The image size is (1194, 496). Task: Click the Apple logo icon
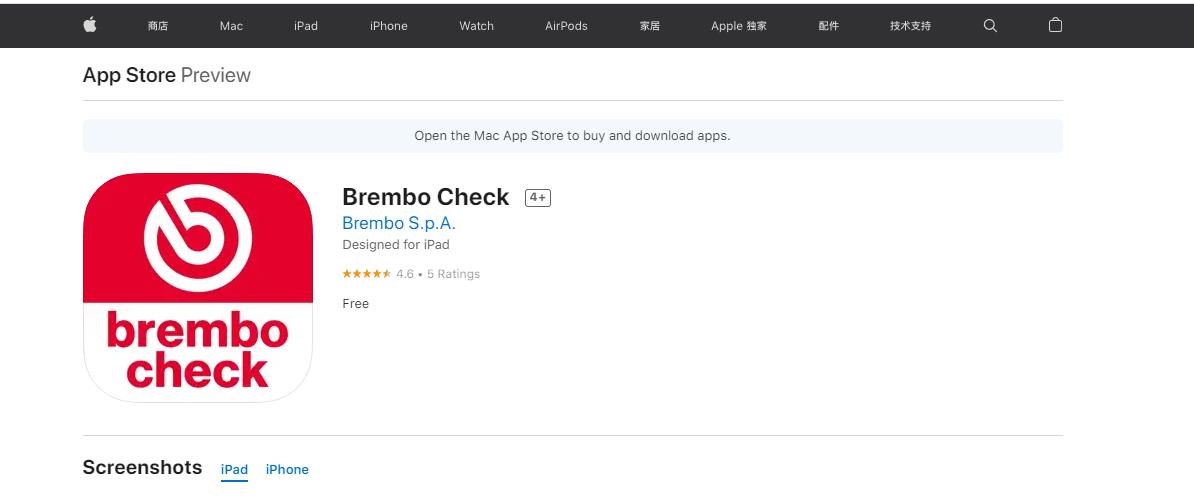tap(90, 26)
